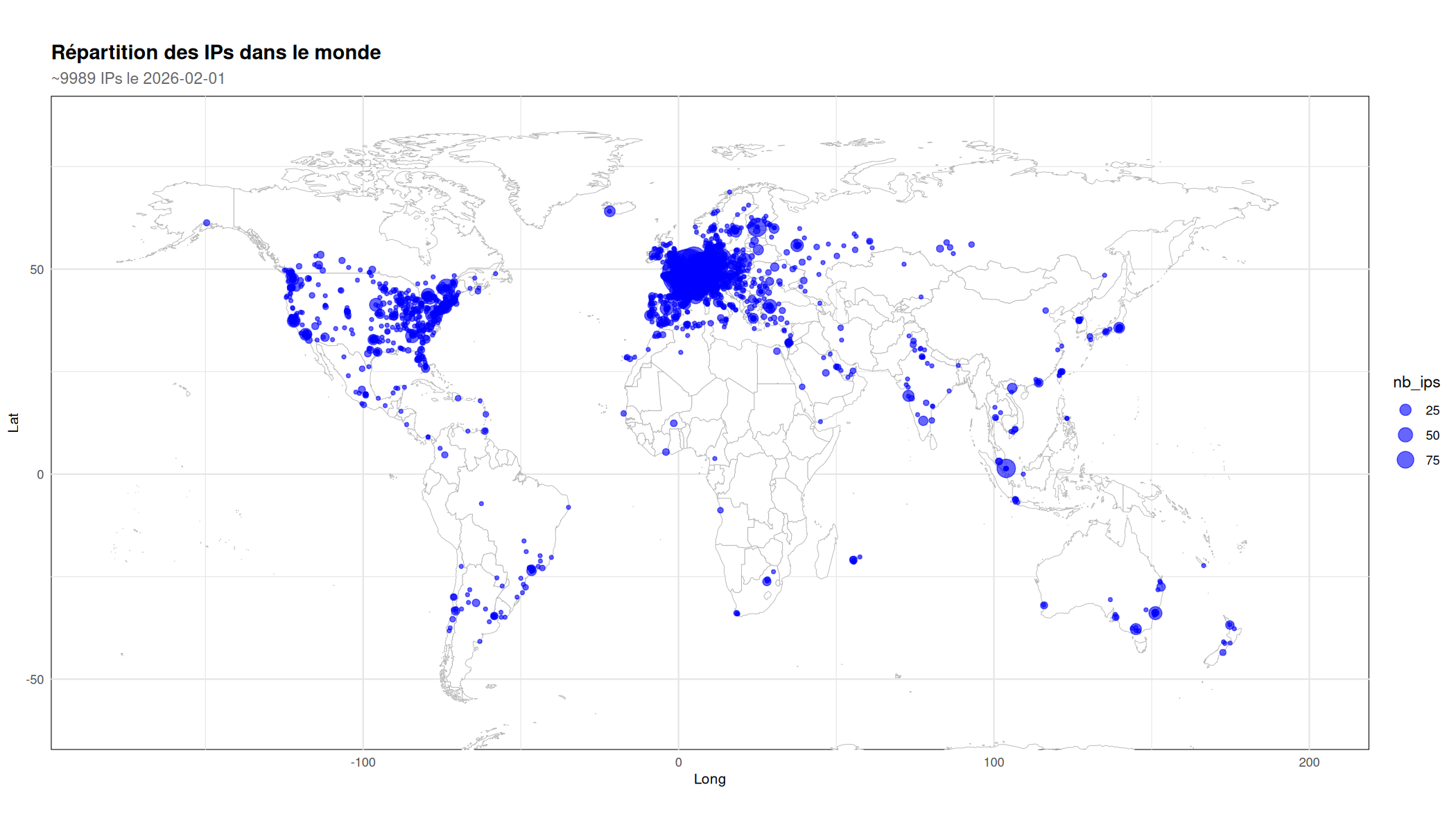1456x832 pixels.
Task: Click the 'Long' x-axis label
Action: point(709,779)
